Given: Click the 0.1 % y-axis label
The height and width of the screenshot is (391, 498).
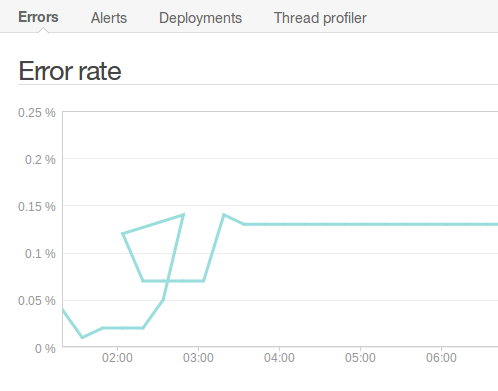Looking at the screenshot, I should point(40,254).
